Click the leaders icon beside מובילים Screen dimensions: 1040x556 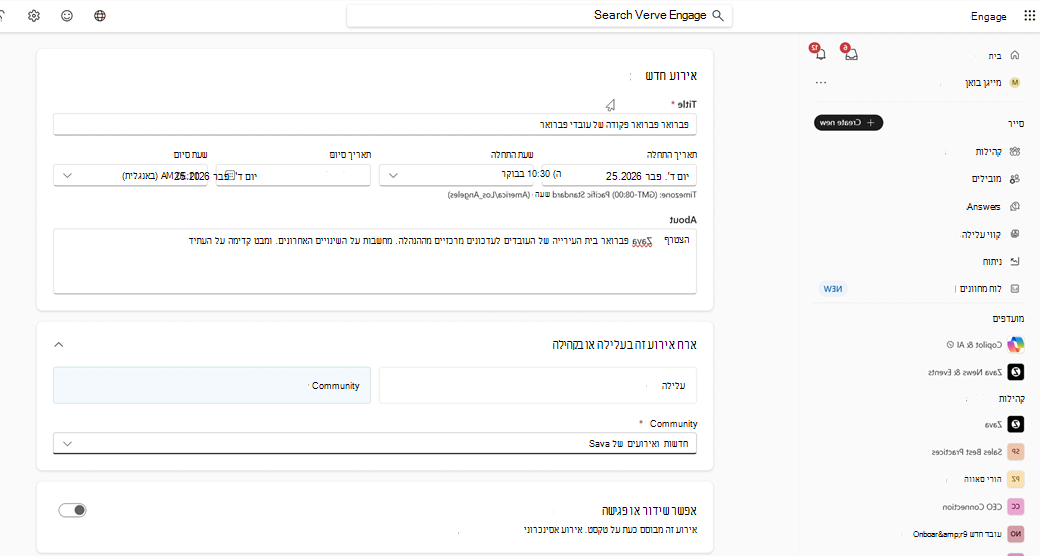tap(1015, 178)
